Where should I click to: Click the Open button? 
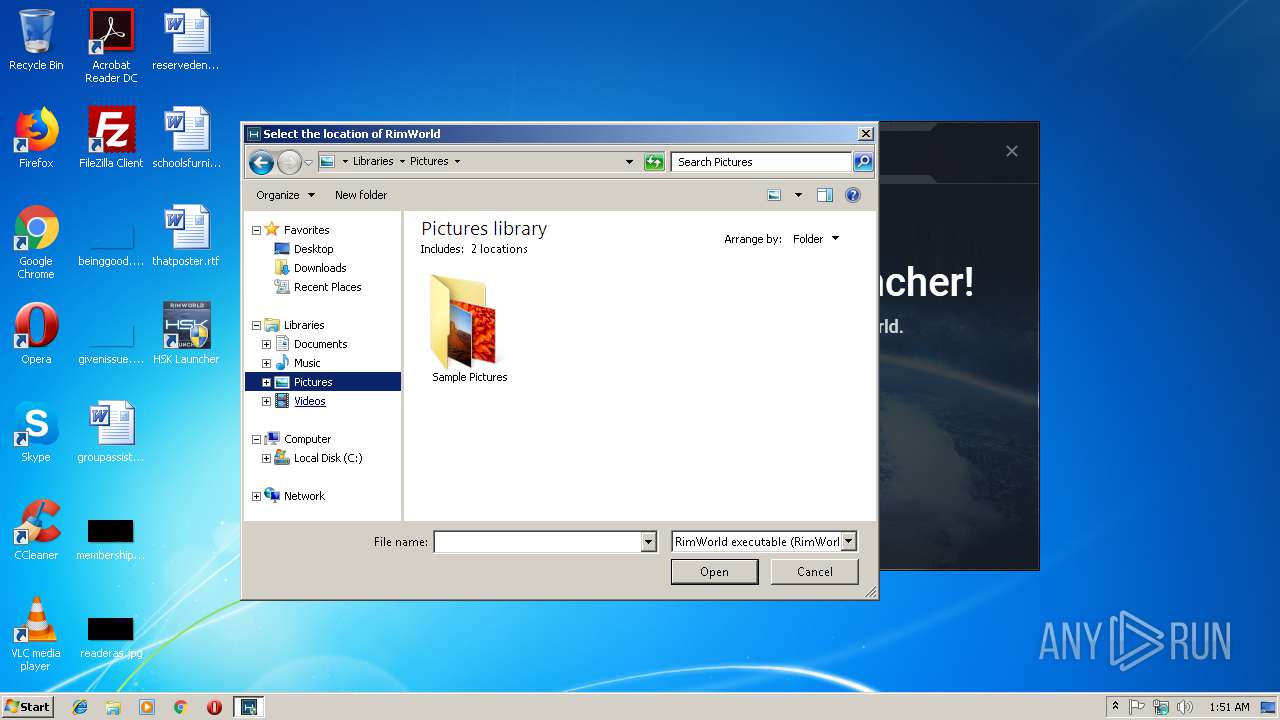coord(714,572)
